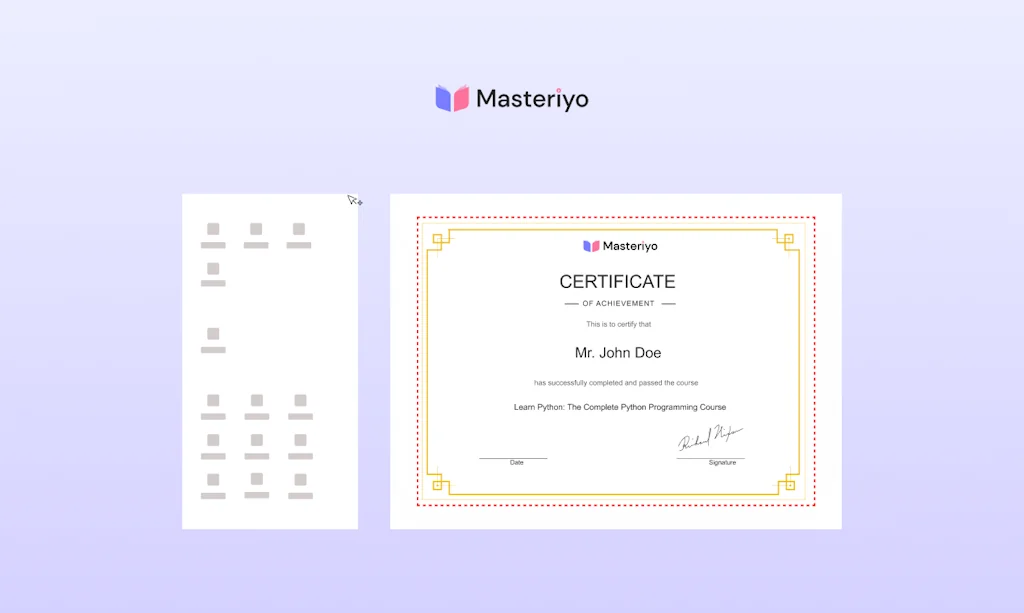Viewport: 1024px width, 613px height.
Task: Open options for the CERTIFICATE heading
Action: coord(617,282)
